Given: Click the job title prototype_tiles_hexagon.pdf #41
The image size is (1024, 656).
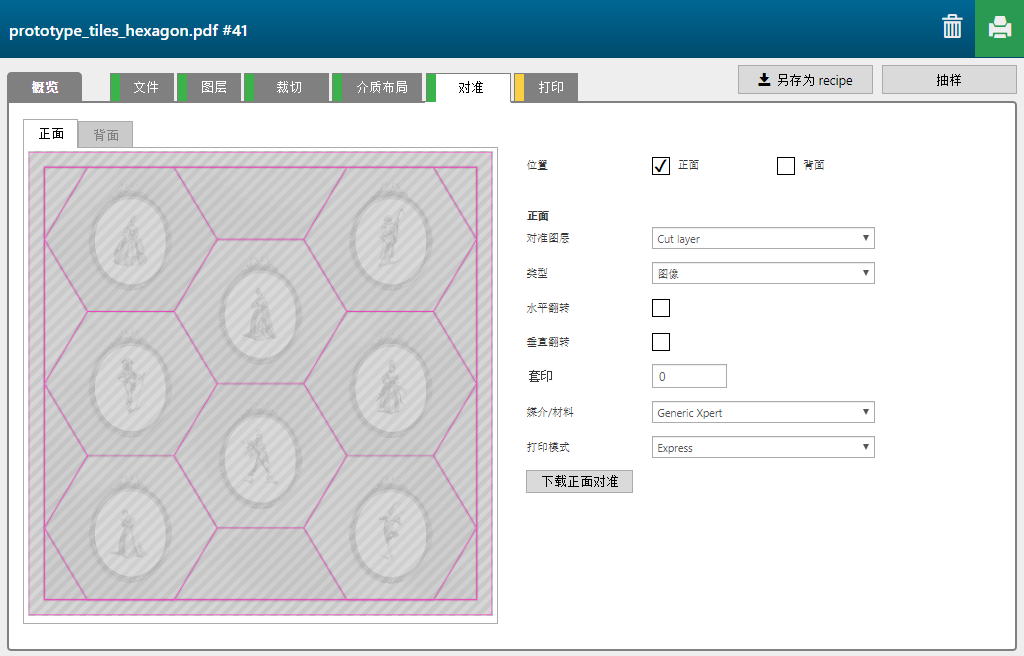Looking at the screenshot, I should click(128, 31).
